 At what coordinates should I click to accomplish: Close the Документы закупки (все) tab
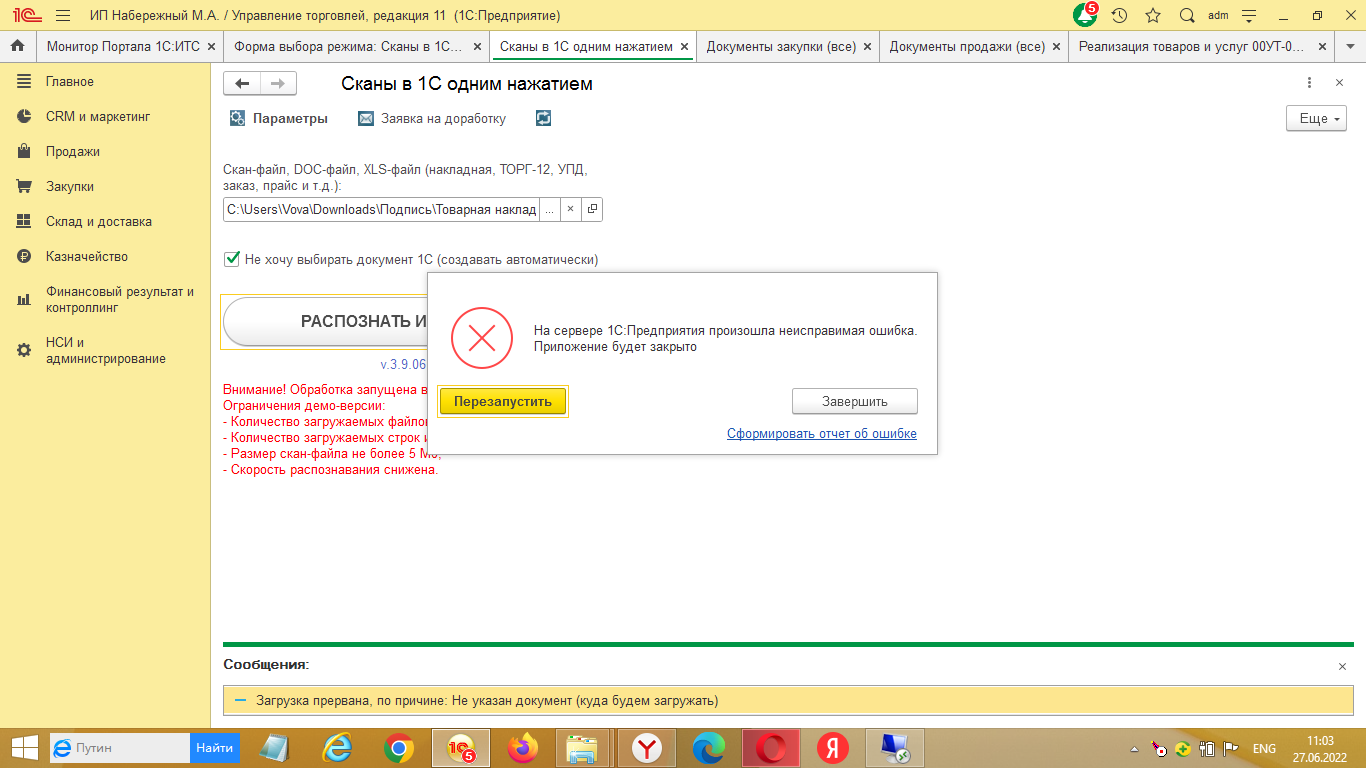click(x=867, y=46)
